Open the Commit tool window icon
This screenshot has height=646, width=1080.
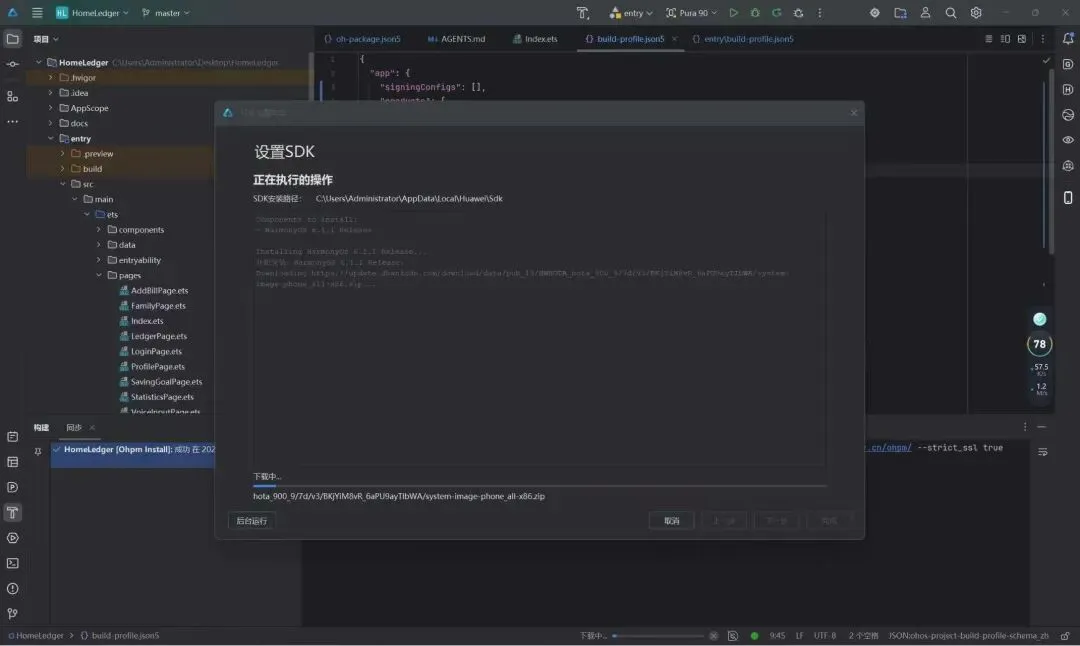(x=12, y=64)
